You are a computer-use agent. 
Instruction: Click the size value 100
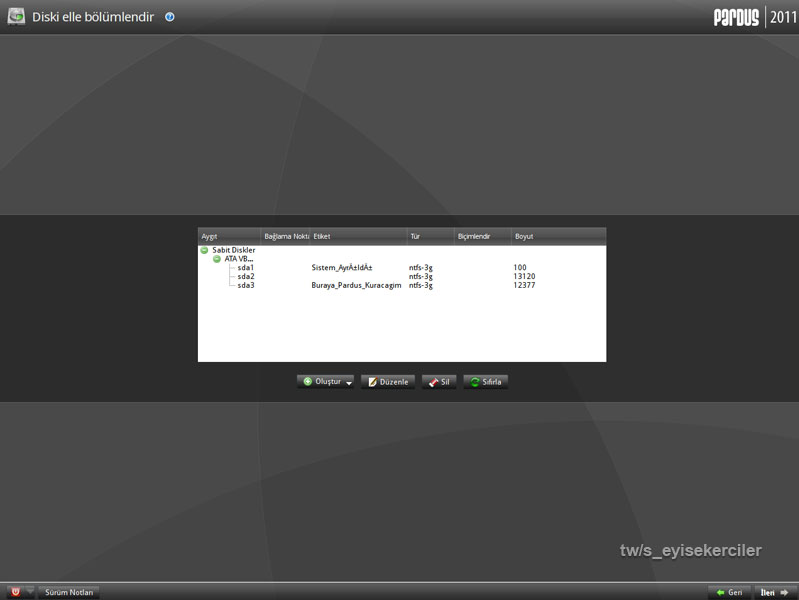(x=520, y=268)
